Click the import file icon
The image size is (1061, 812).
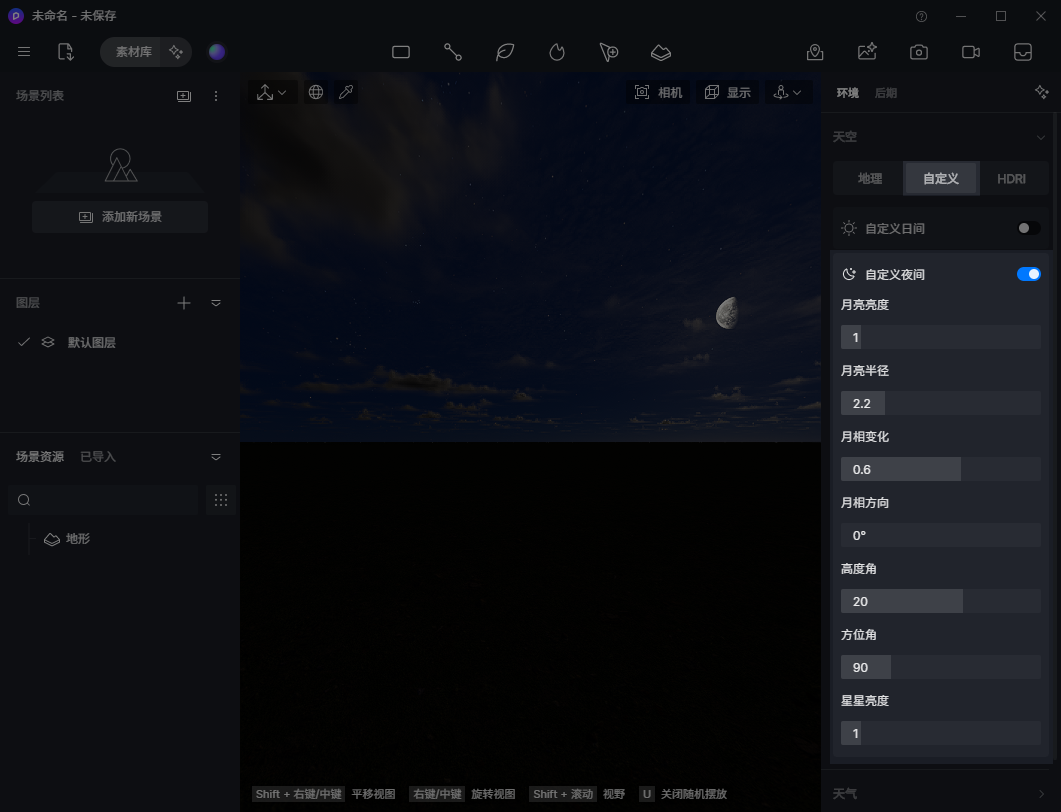pos(66,52)
